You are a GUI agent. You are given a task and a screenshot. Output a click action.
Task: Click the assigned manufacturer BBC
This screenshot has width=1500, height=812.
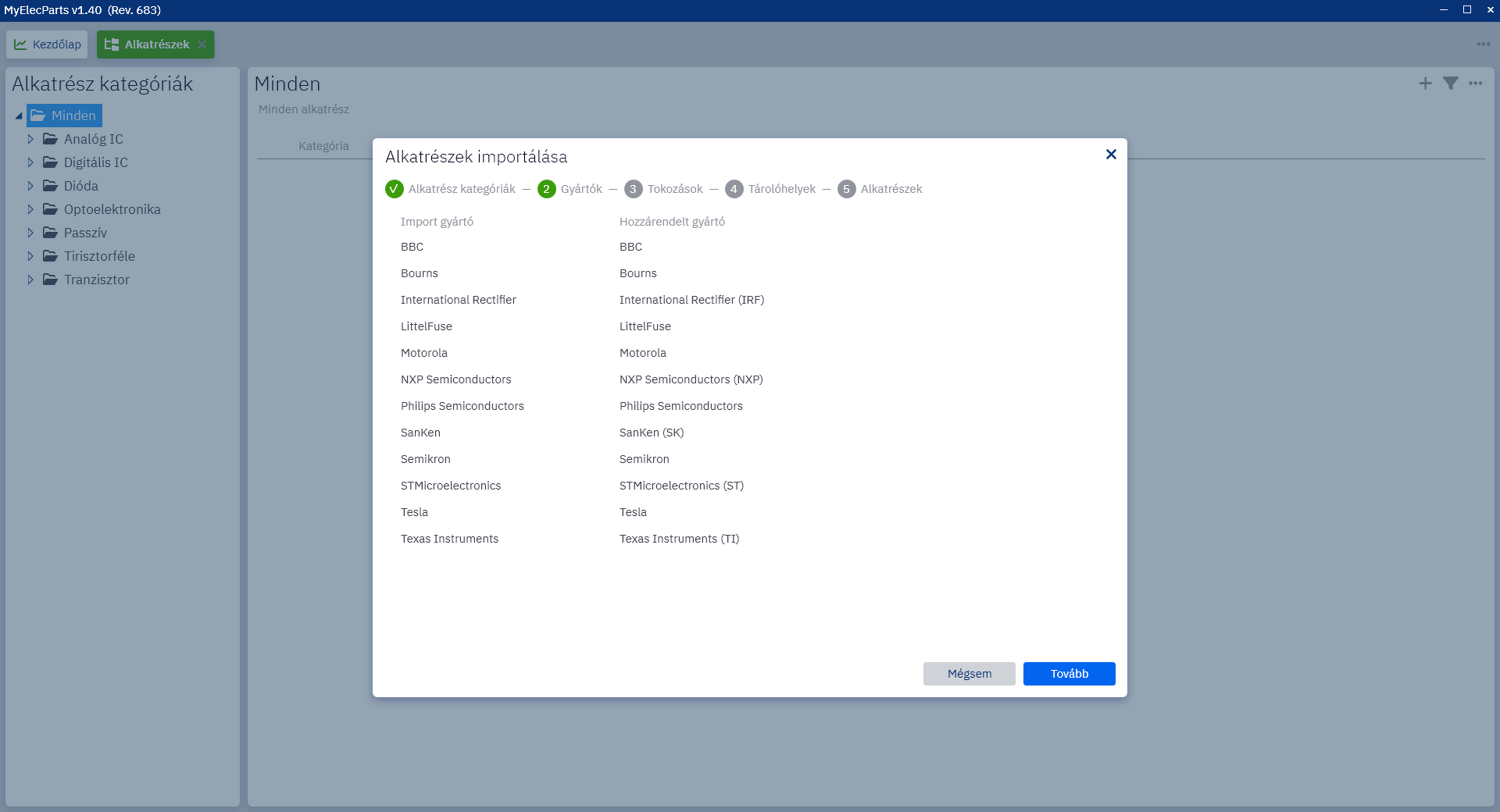(x=630, y=247)
